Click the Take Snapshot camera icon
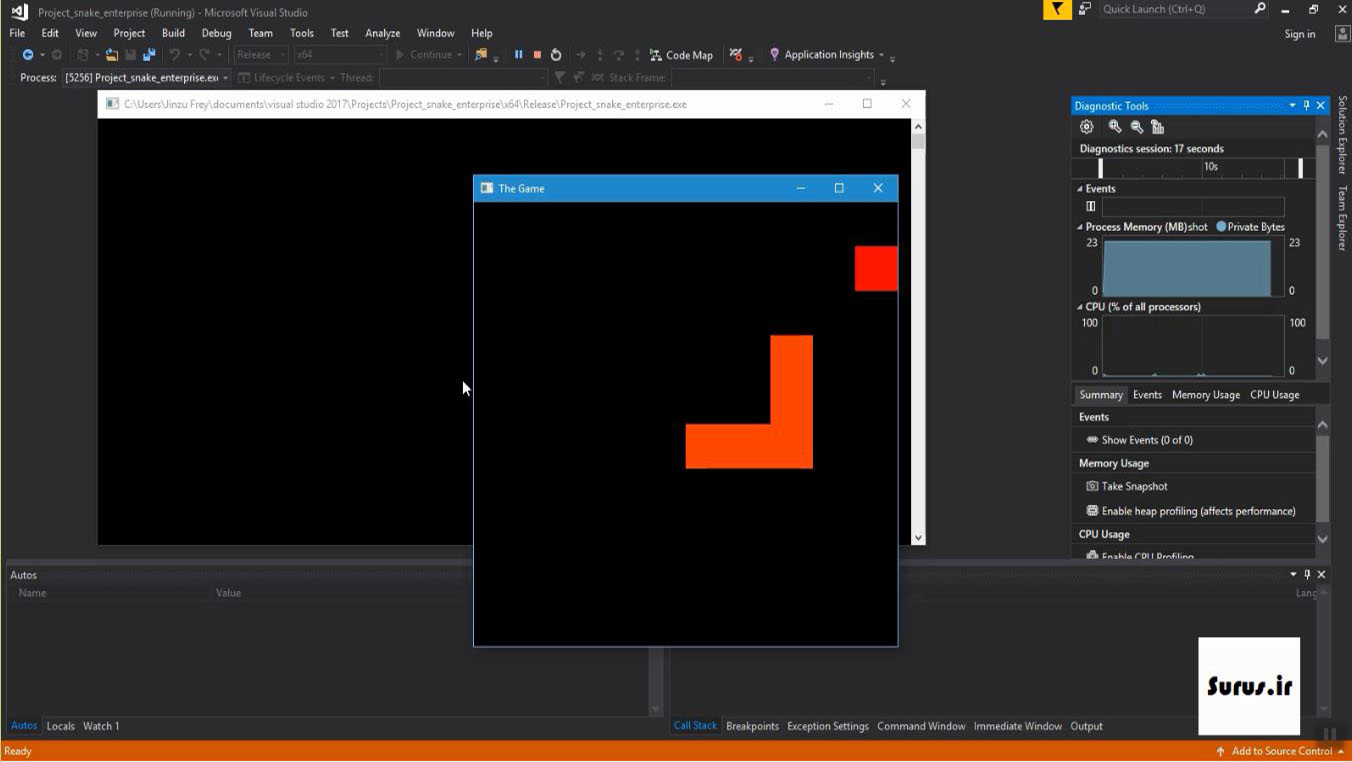 coord(1092,486)
